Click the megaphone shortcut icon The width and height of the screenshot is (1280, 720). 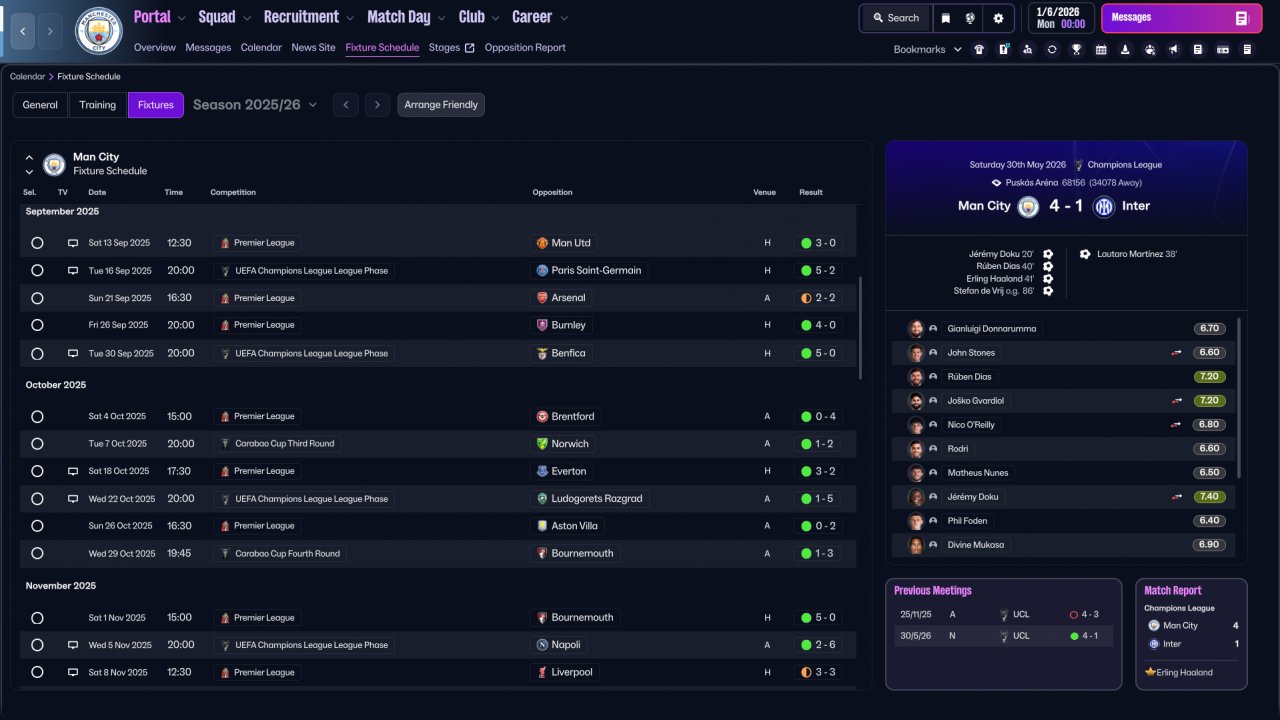coord(1174,49)
